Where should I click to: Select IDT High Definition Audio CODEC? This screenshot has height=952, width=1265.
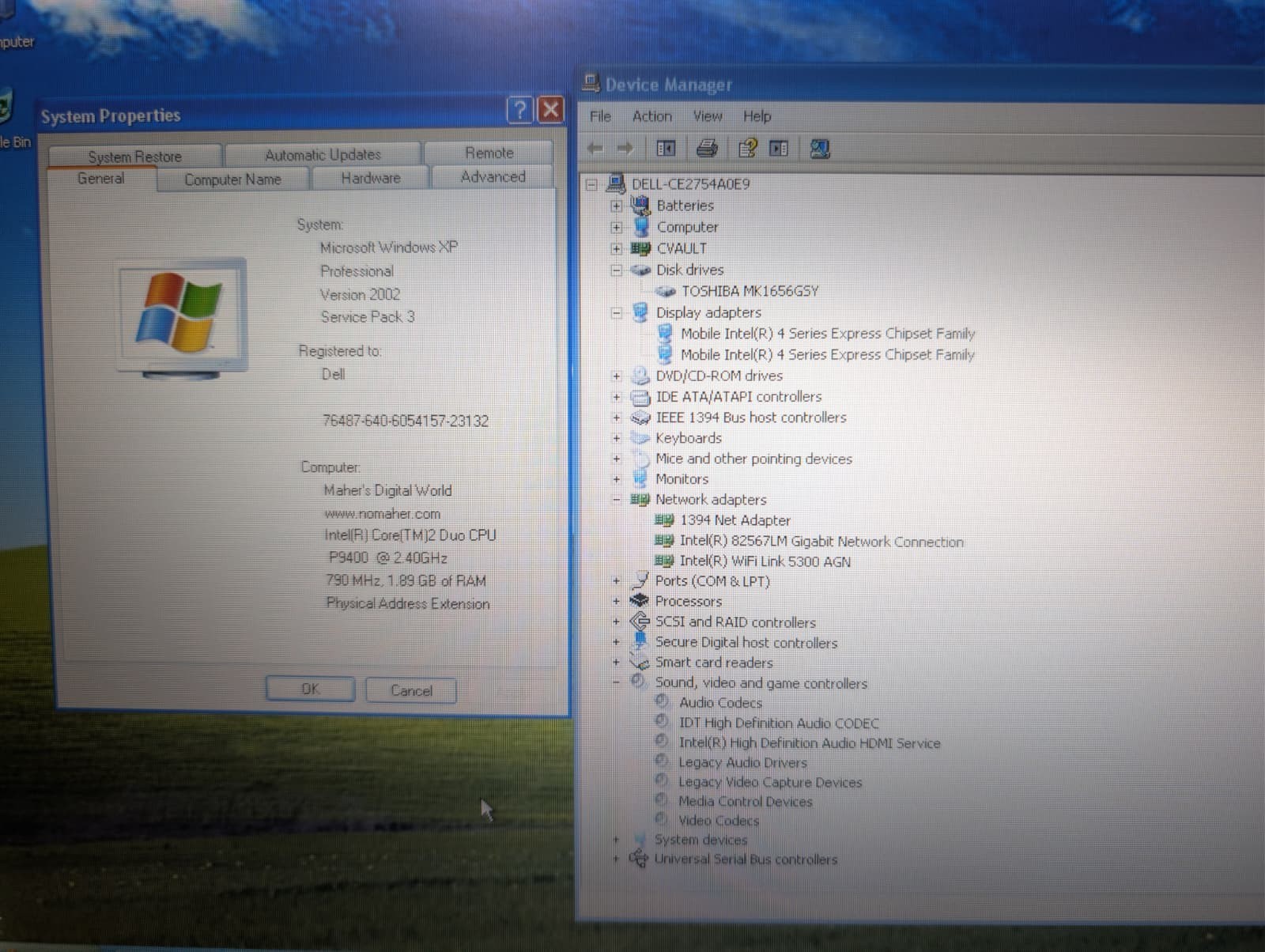(x=779, y=723)
